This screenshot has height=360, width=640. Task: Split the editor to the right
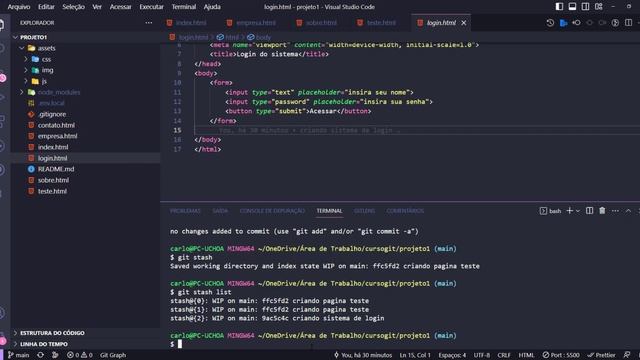point(628,23)
